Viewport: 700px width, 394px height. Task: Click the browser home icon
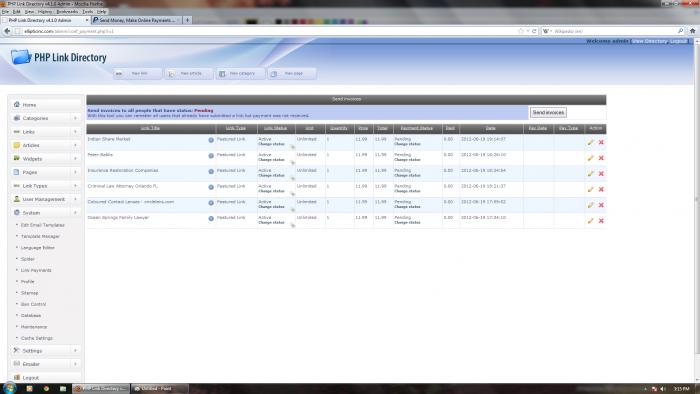(692, 31)
